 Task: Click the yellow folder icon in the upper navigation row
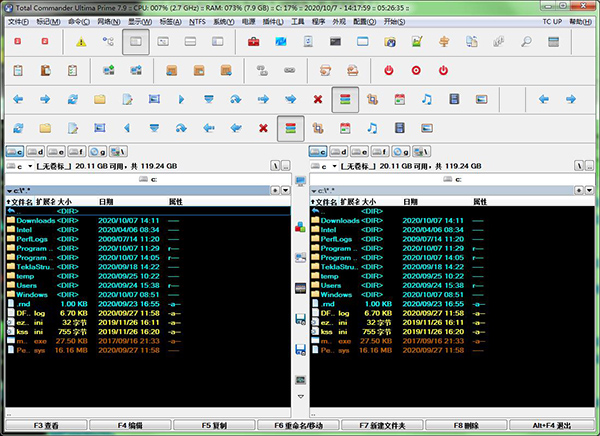[x=100, y=100]
